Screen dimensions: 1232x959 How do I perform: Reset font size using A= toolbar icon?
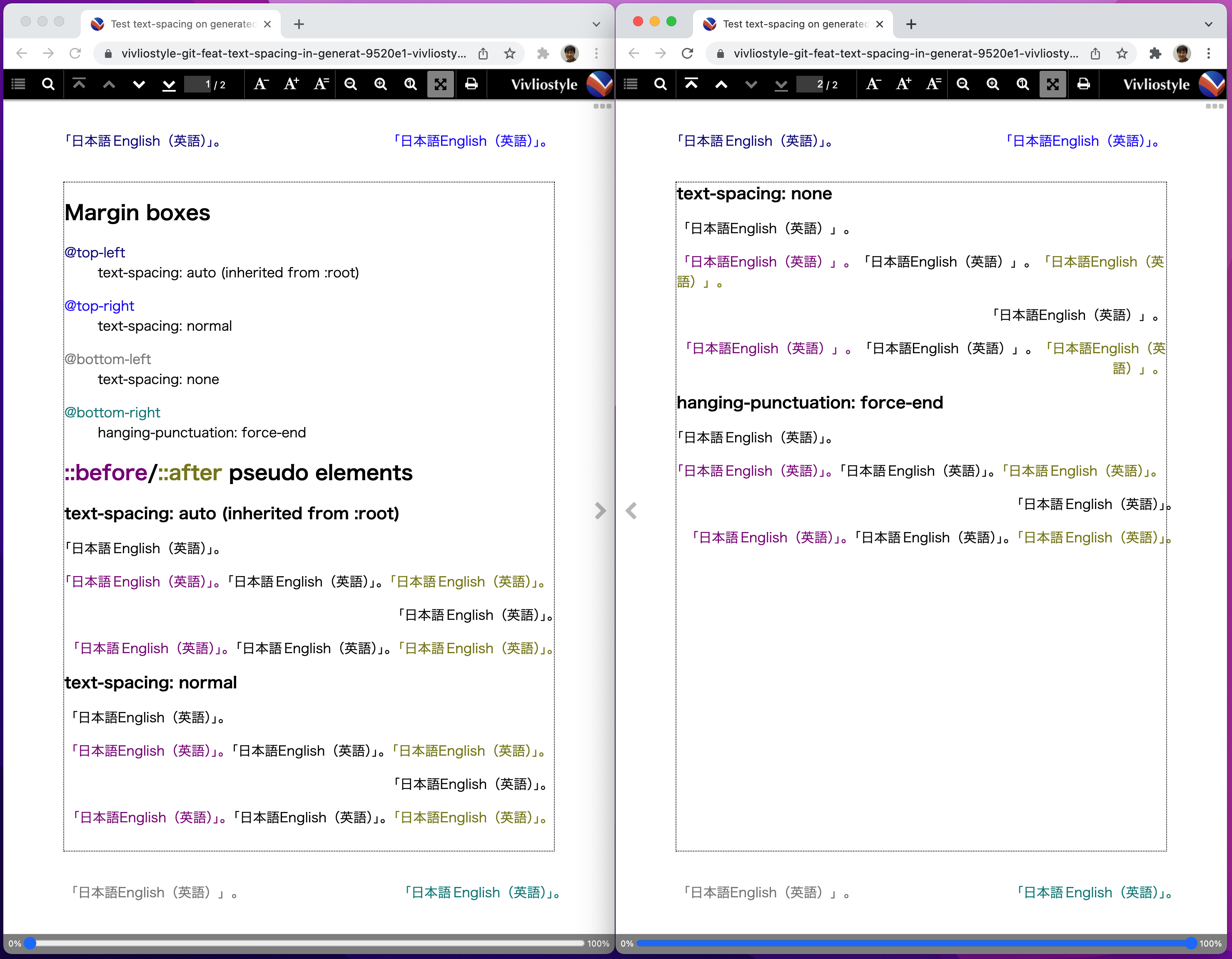(x=321, y=84)
